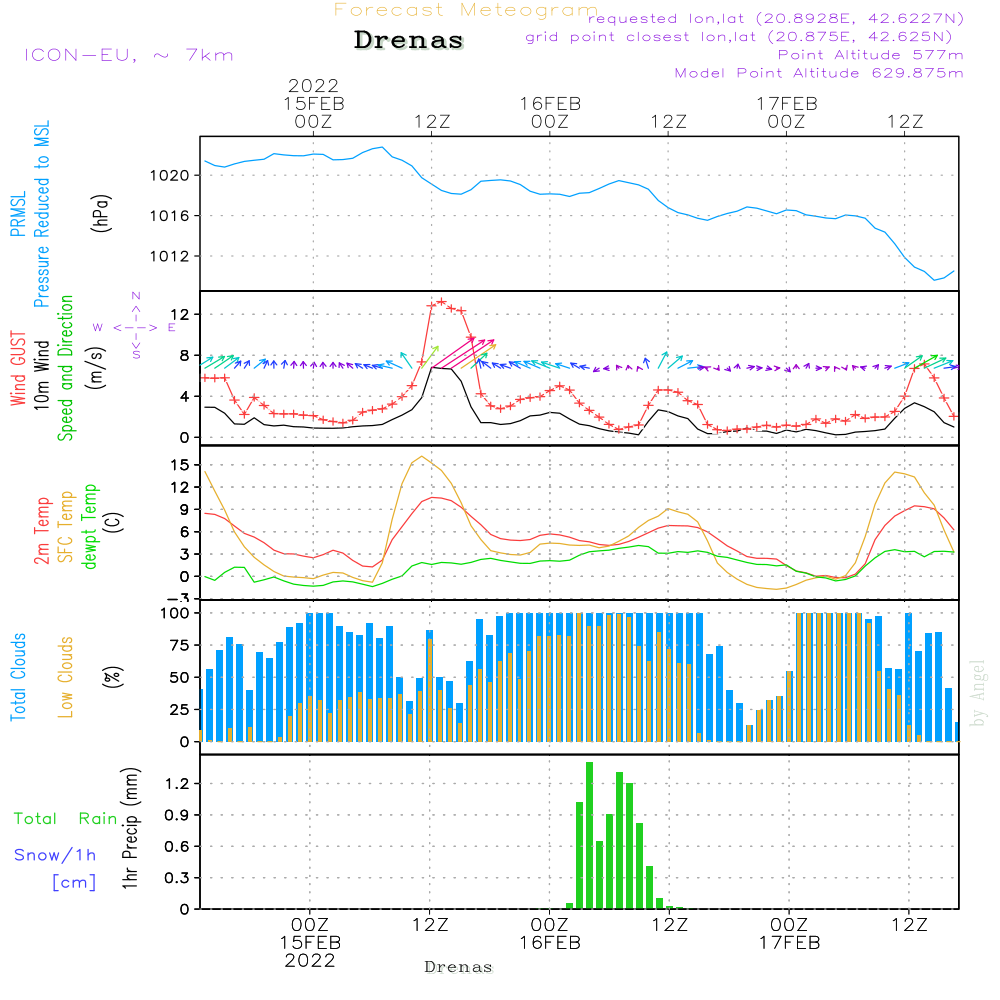Click the wind gust peak marker near 13 m/s

pyautogui.click(x=441, y=302)
